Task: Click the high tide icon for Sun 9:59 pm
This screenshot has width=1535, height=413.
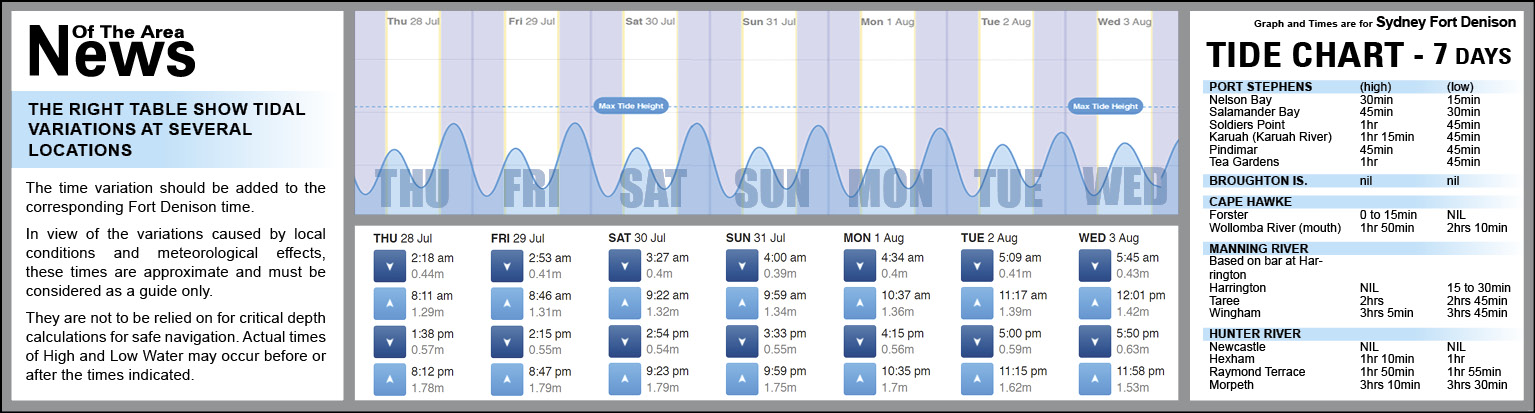Action: point(743,378)
